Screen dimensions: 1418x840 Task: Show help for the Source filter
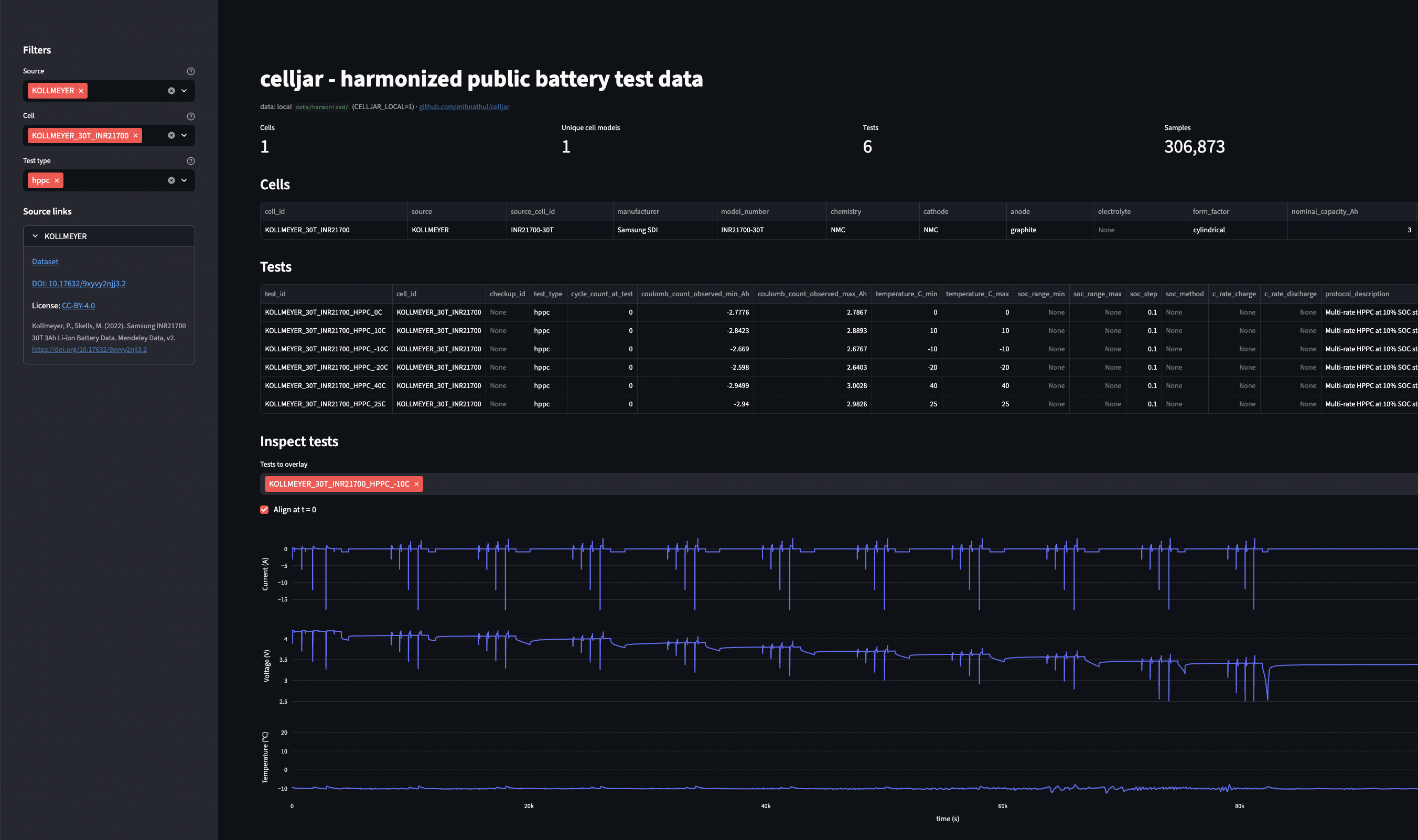pos(191,71)
